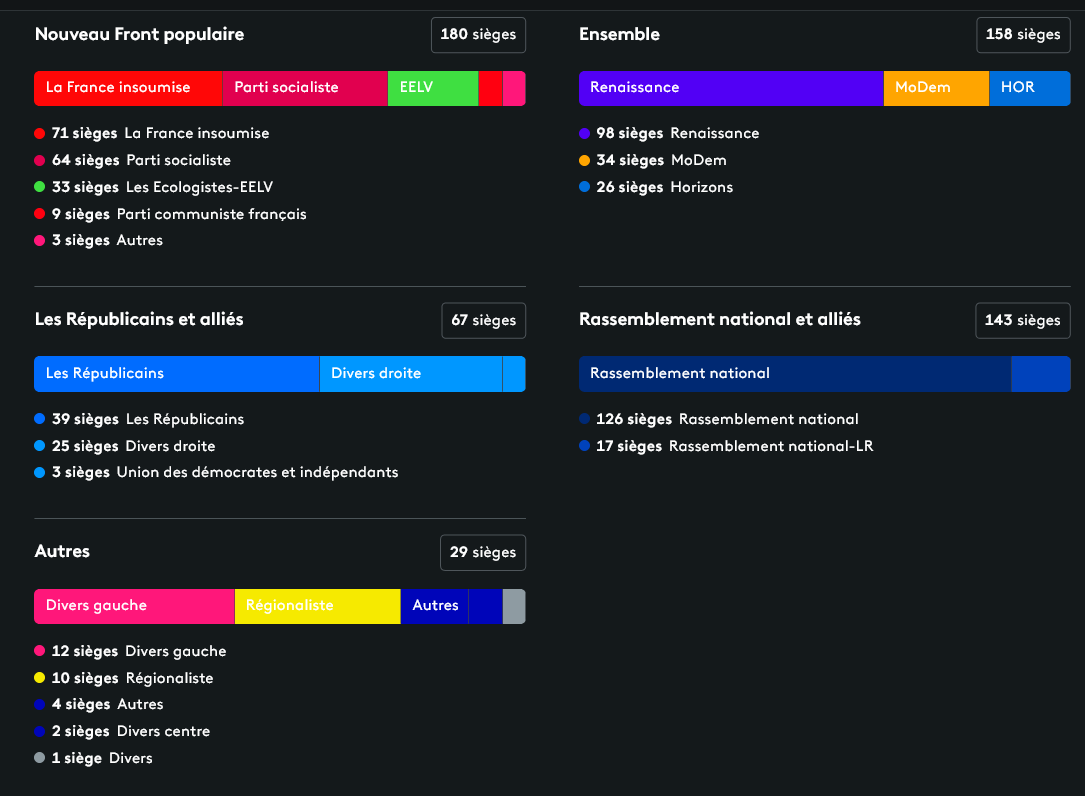Click the green EELV bar segment
The height and width of the screenshot is (796, 1085).
(433, 88)
